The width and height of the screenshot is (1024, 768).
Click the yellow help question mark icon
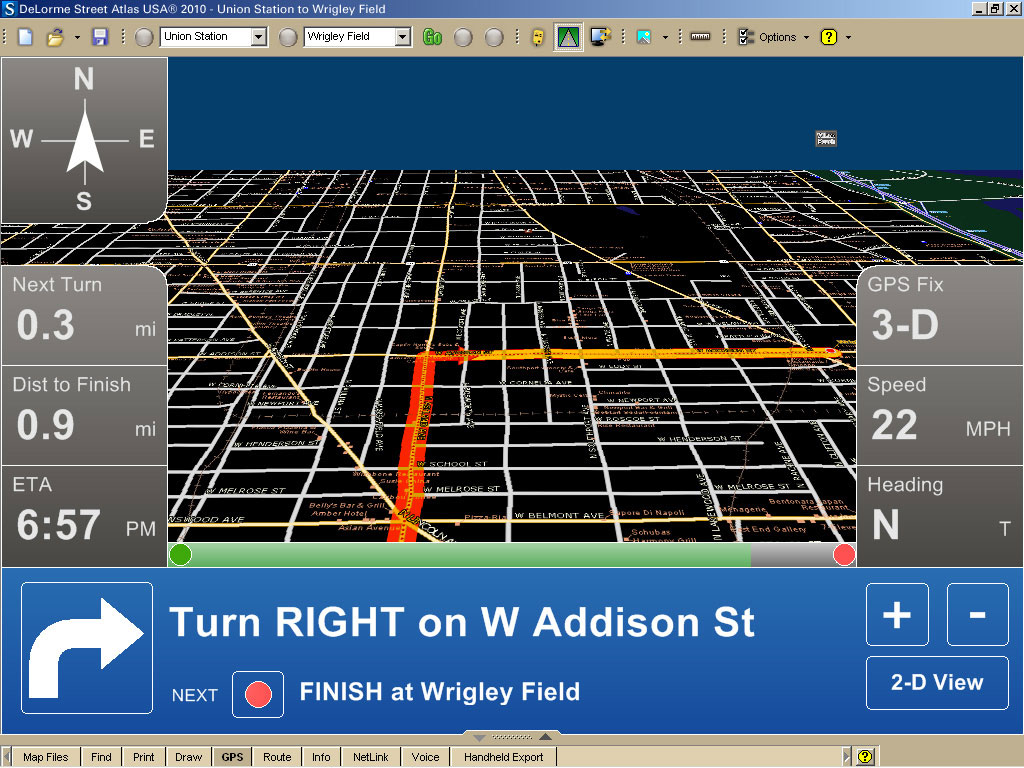pos(828,37)
